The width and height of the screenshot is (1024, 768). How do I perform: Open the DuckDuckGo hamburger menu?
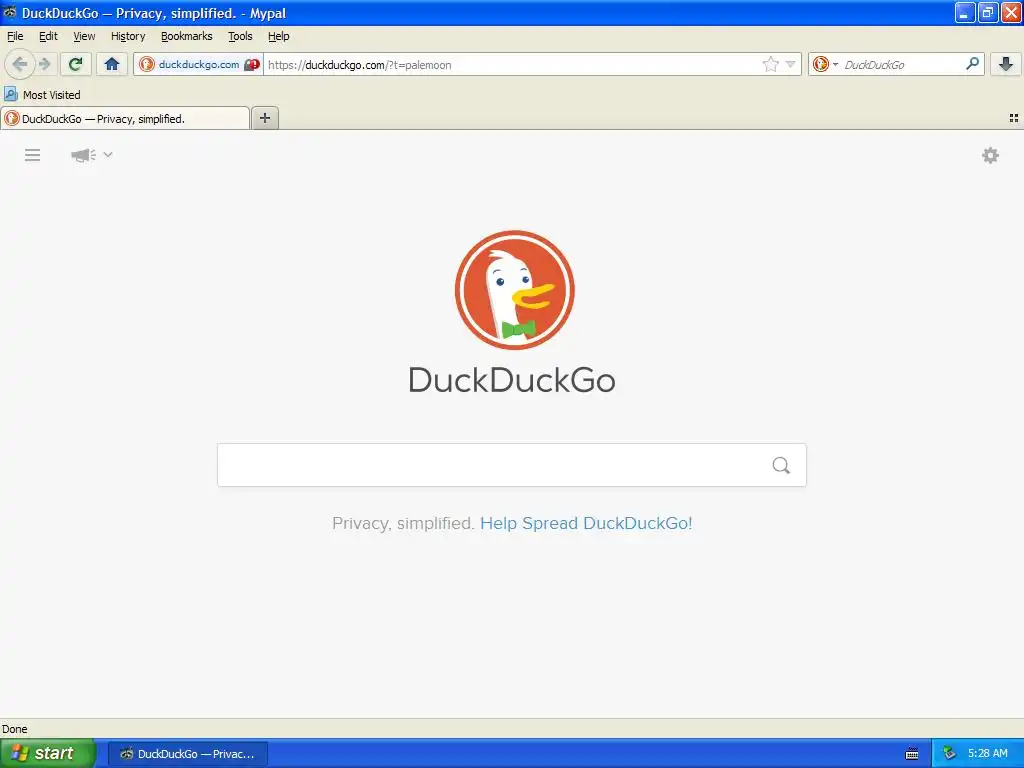[x=33, y=155]
